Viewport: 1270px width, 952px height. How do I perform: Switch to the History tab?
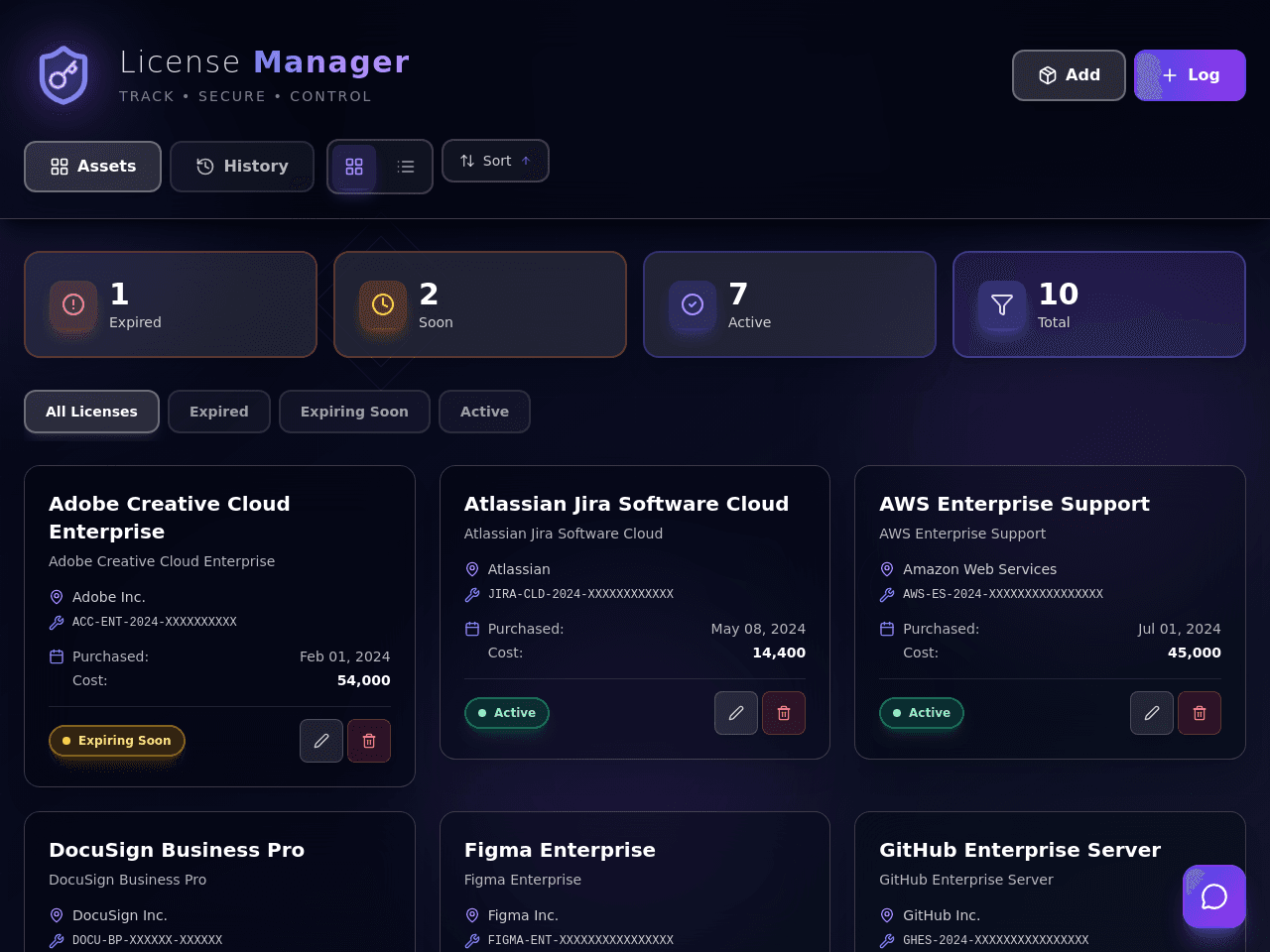[x=242, y=167]
